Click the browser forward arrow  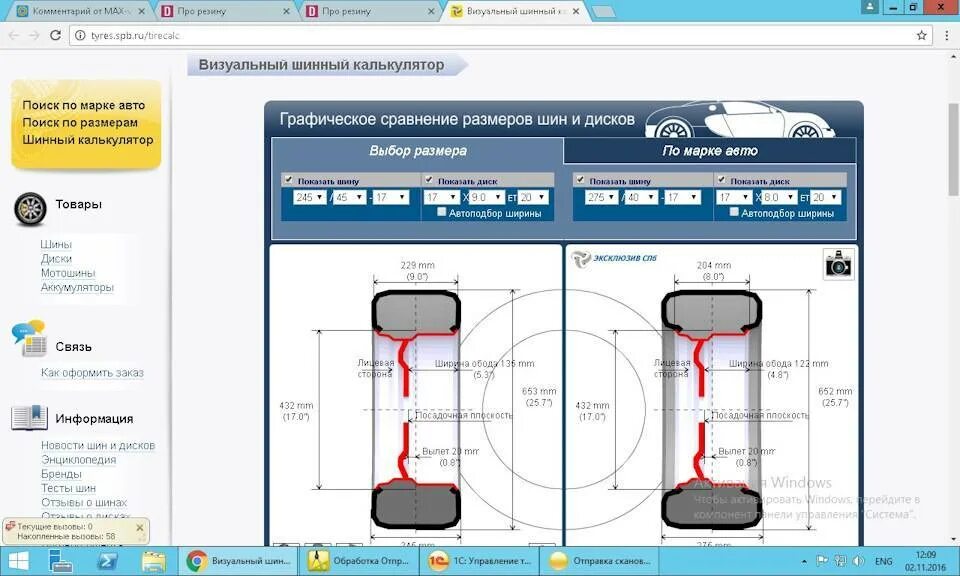click(34, 36)
